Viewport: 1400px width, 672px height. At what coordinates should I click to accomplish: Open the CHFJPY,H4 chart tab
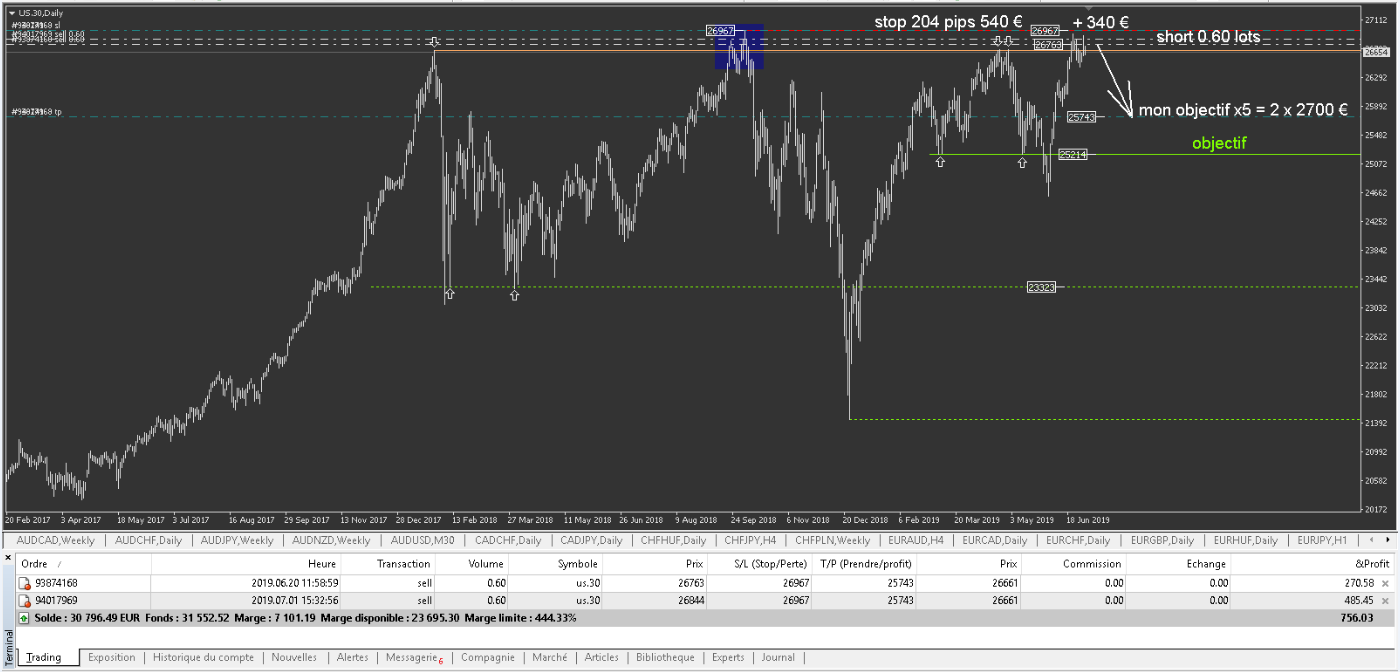[x=750, y=541]
